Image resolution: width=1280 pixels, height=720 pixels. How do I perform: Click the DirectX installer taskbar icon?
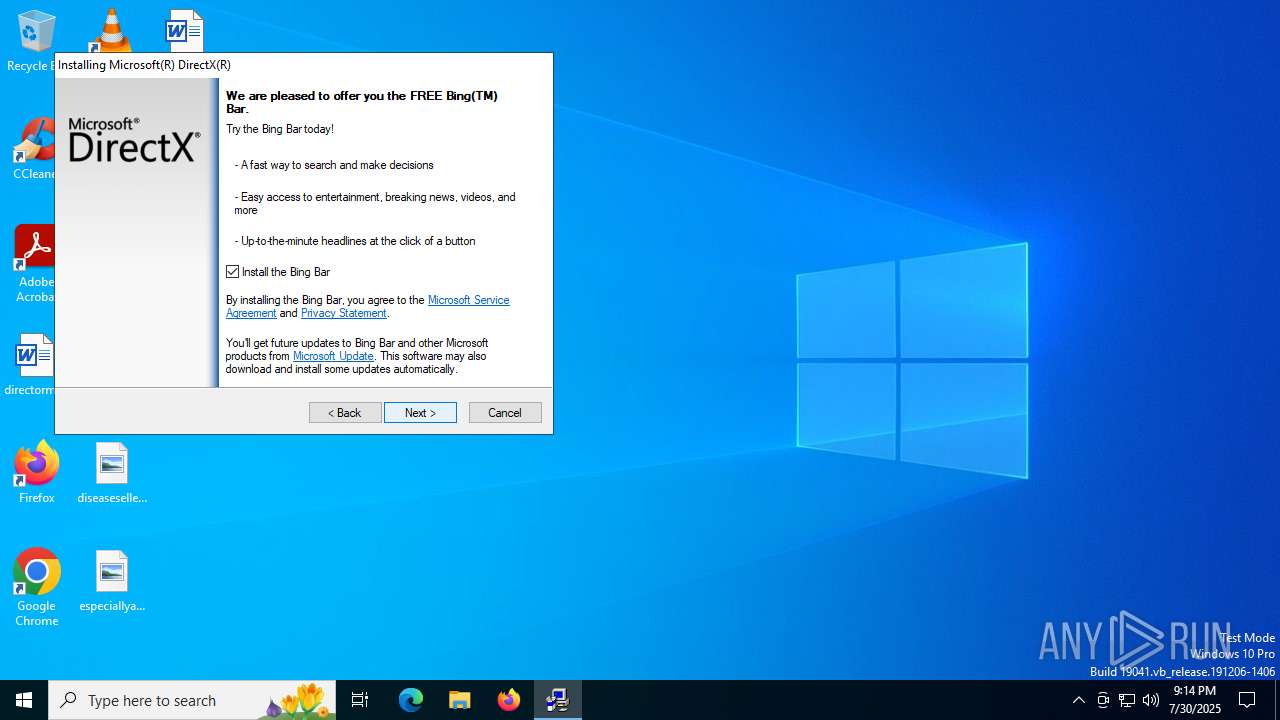click(x=558, y=700)
